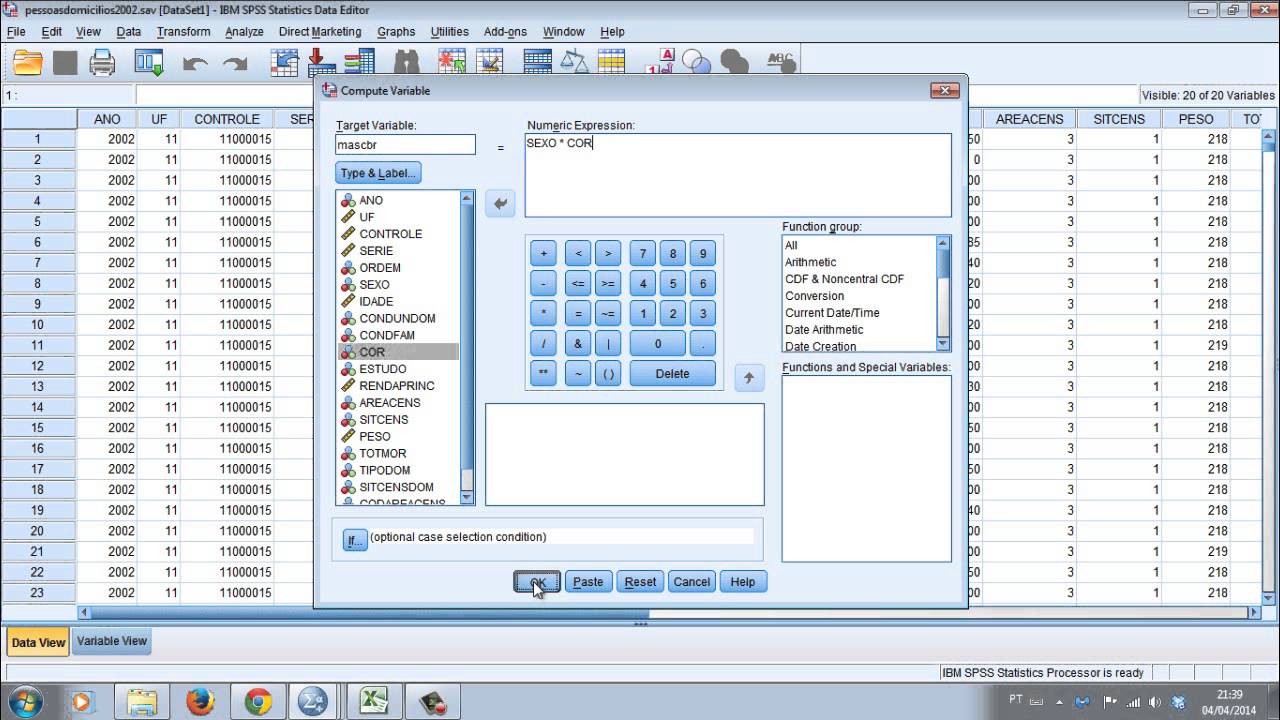Click inside the Numeric Expression box

738,176
